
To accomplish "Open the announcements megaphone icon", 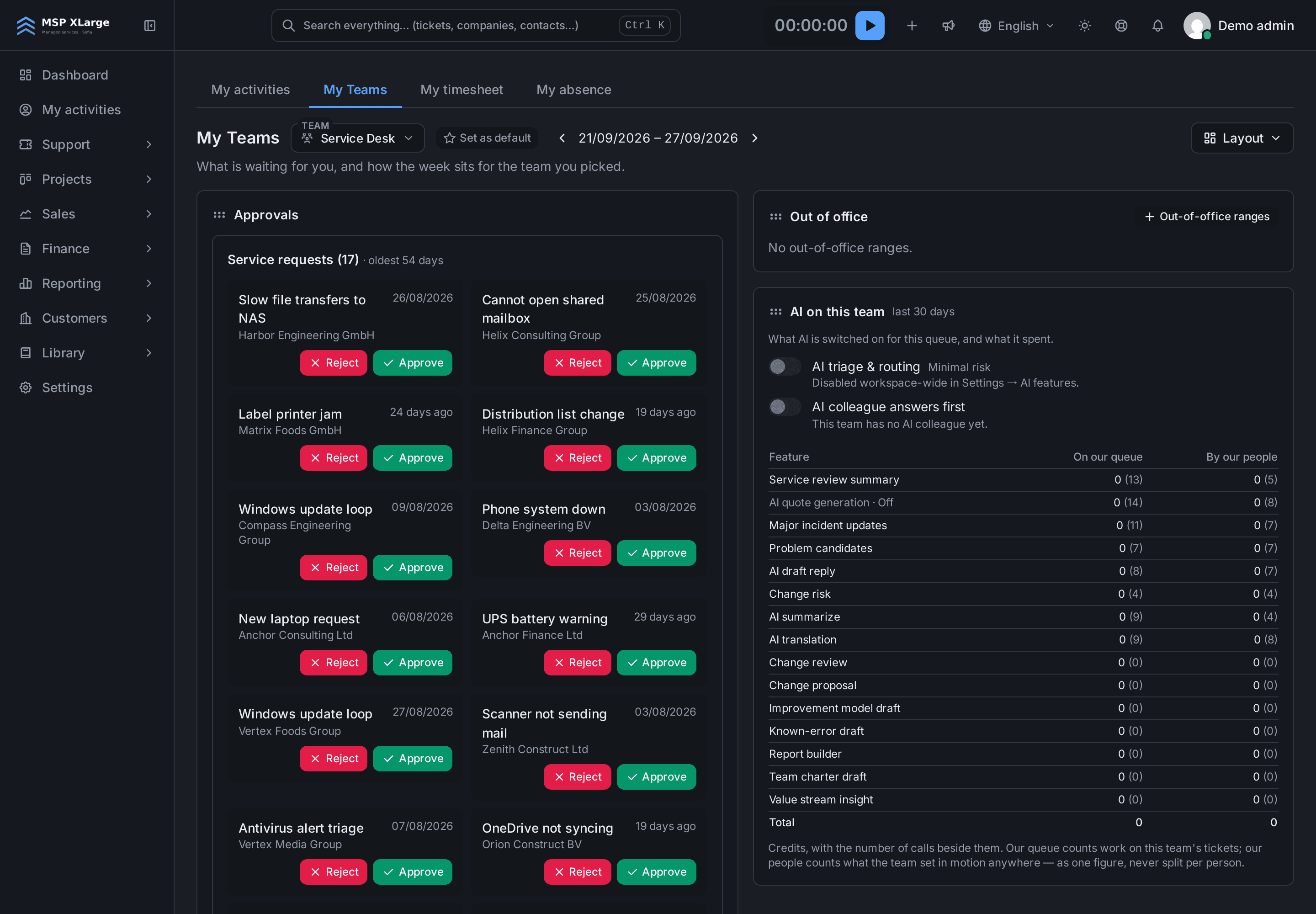I will point(948,26).
